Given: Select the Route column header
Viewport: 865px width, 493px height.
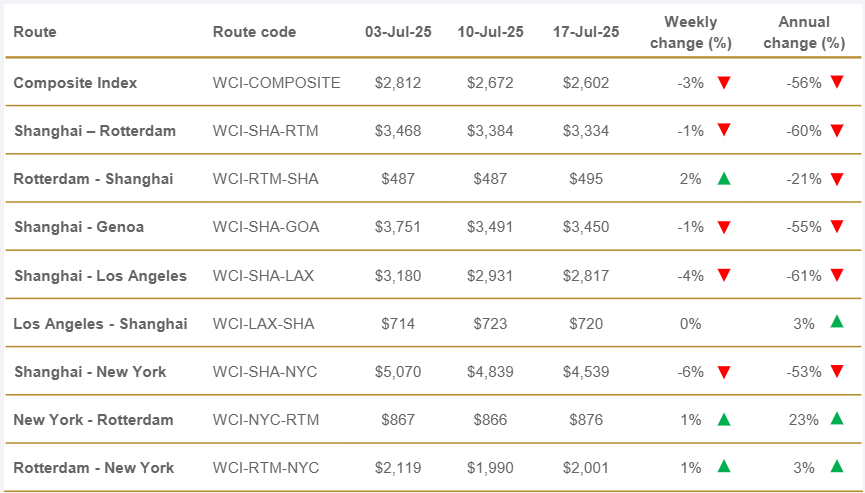Looking at the screenshot, I should click(x=35, y=32).
